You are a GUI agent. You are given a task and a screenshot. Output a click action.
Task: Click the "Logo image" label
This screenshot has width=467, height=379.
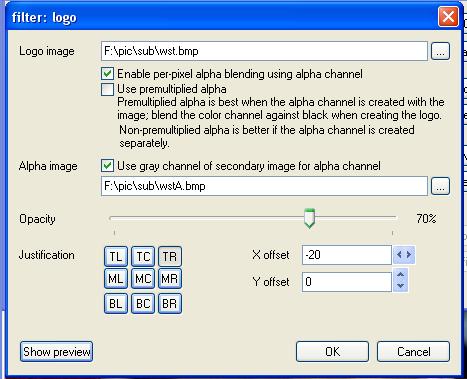tap(47, 51)
